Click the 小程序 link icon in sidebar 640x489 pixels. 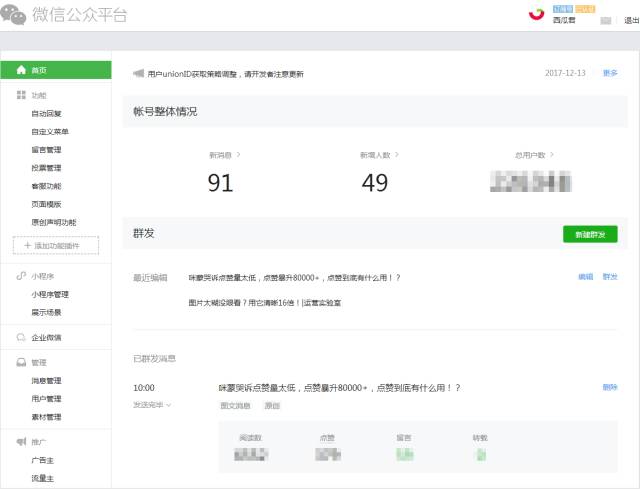click(21, 276)
